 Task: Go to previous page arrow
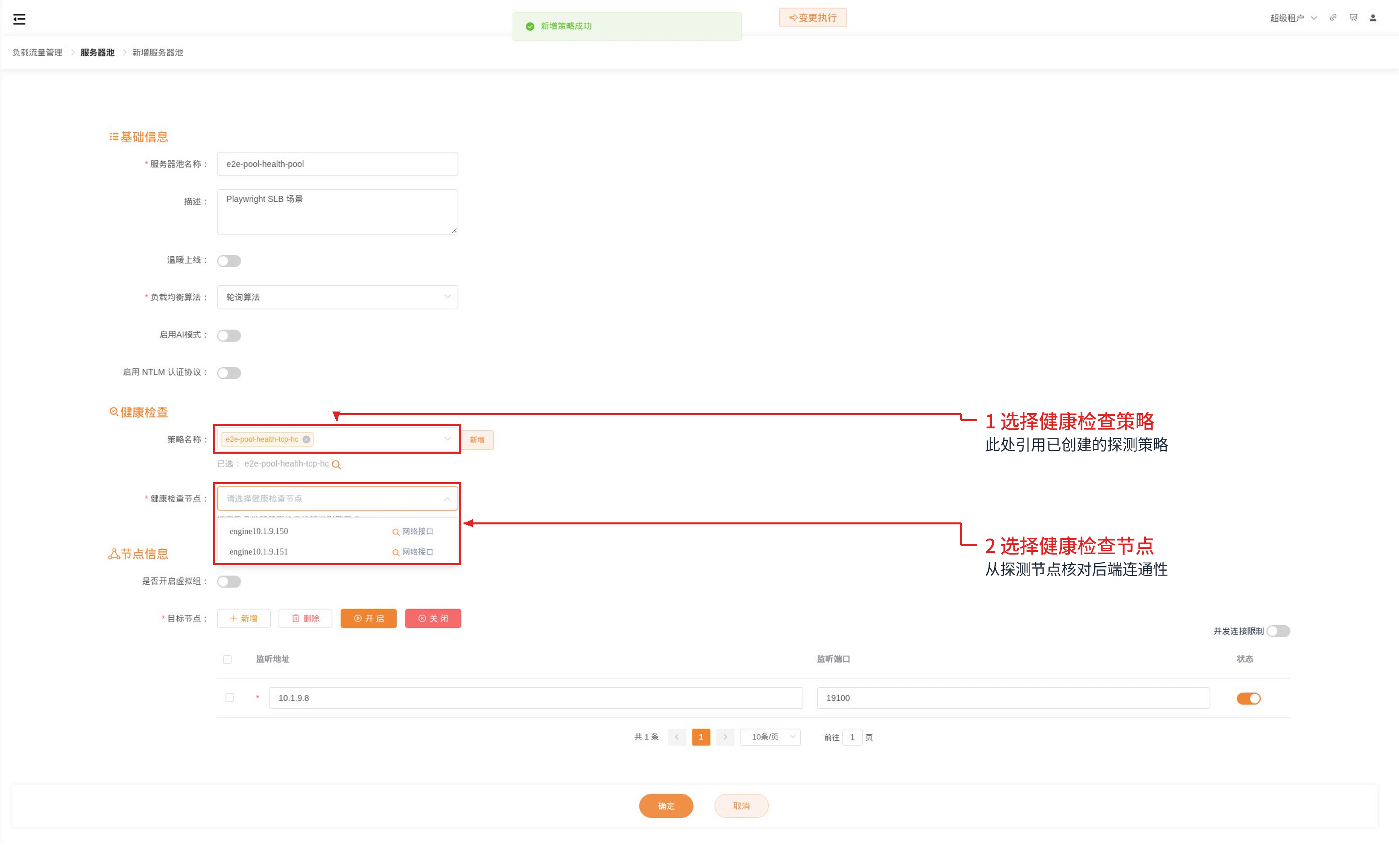tap(677, 737)
